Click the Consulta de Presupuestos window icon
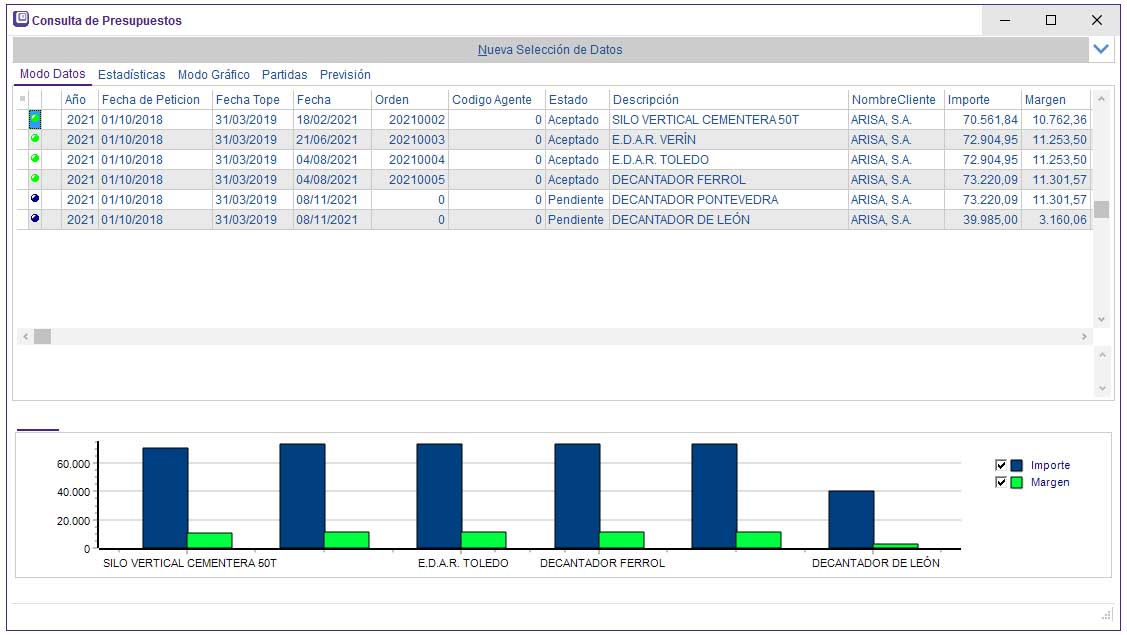The width and height of the screenshot is (1127, 635). 21,19
